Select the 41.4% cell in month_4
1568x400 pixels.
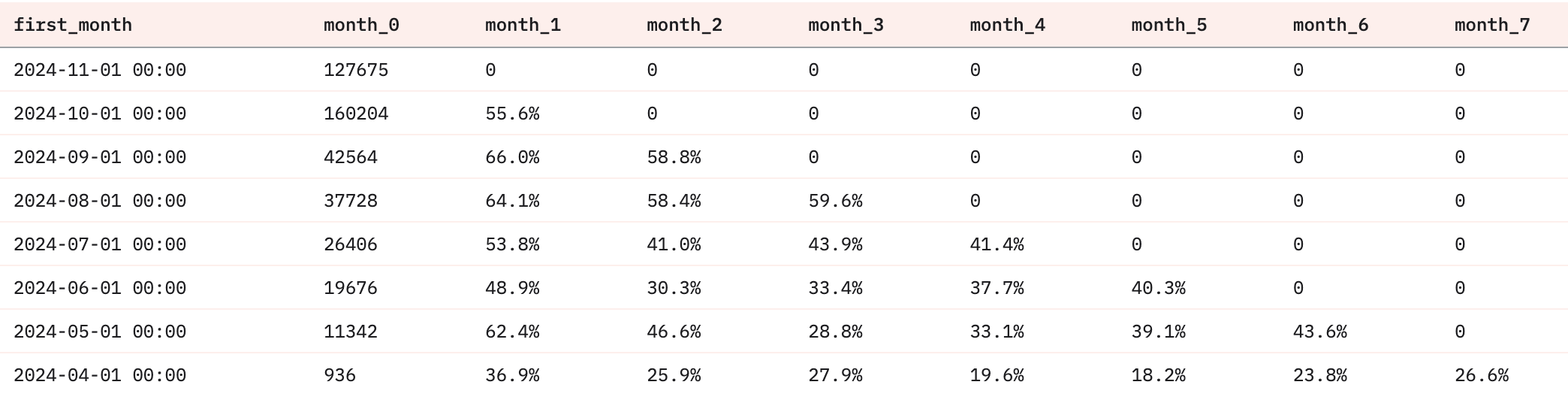click(x=997, y=244)
